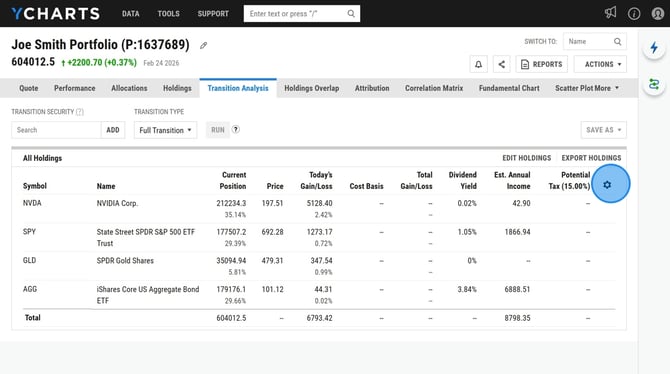Click EXPORT HOLDINGS link
This screenshot has width=670, height=374.
click(591, 158)
